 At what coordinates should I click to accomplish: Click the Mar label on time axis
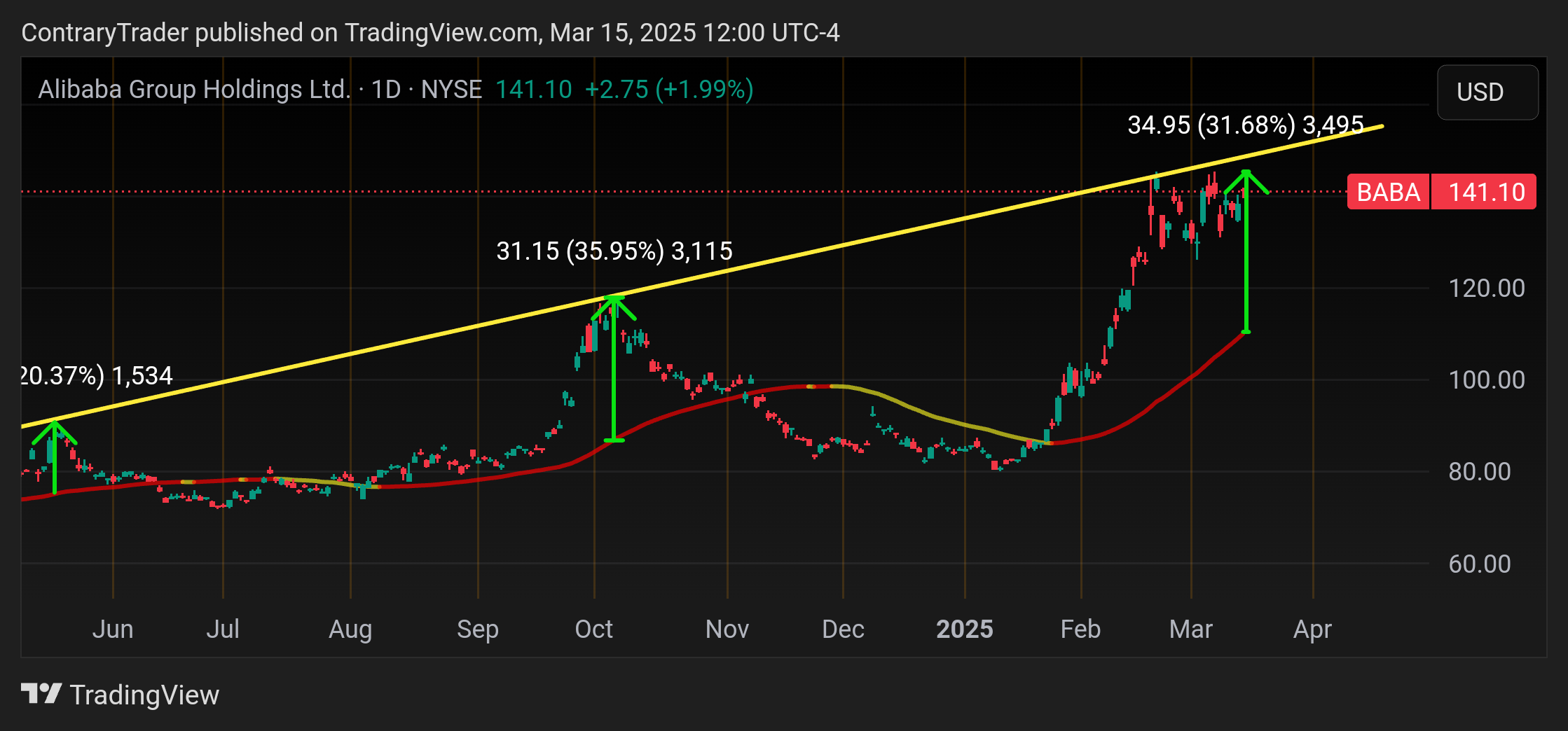(1191, 629)
